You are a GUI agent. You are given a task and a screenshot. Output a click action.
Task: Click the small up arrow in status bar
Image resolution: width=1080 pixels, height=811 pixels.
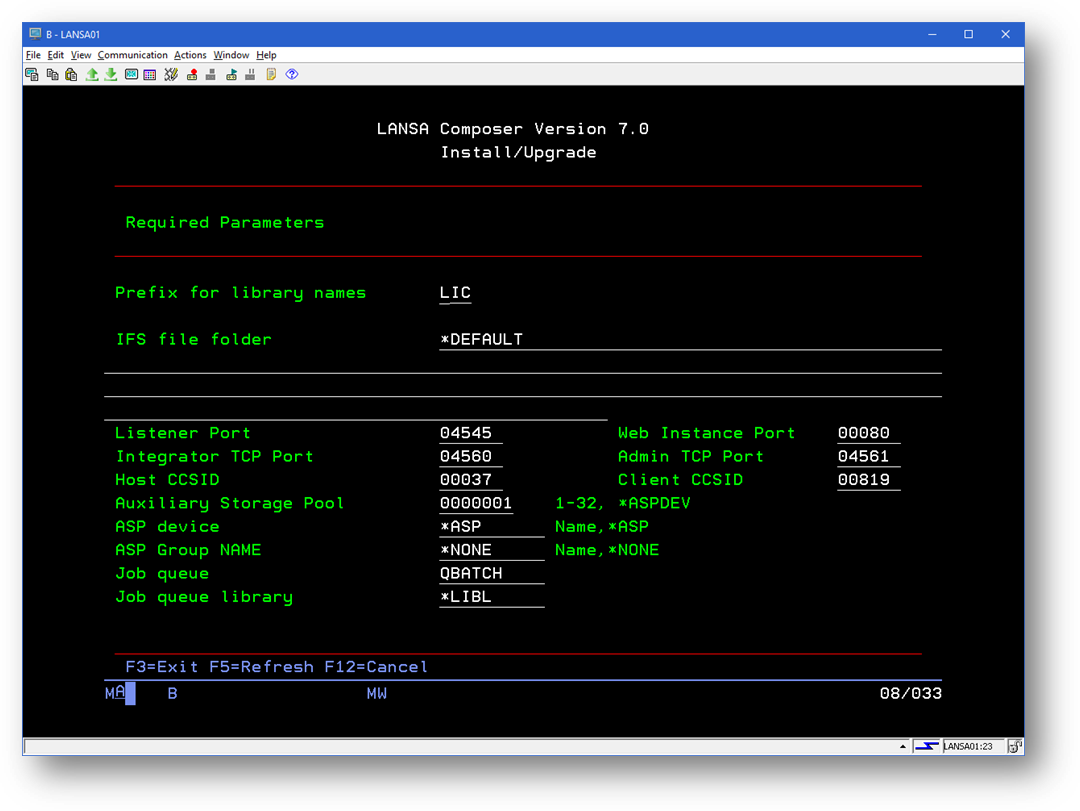tap(902, 746)
